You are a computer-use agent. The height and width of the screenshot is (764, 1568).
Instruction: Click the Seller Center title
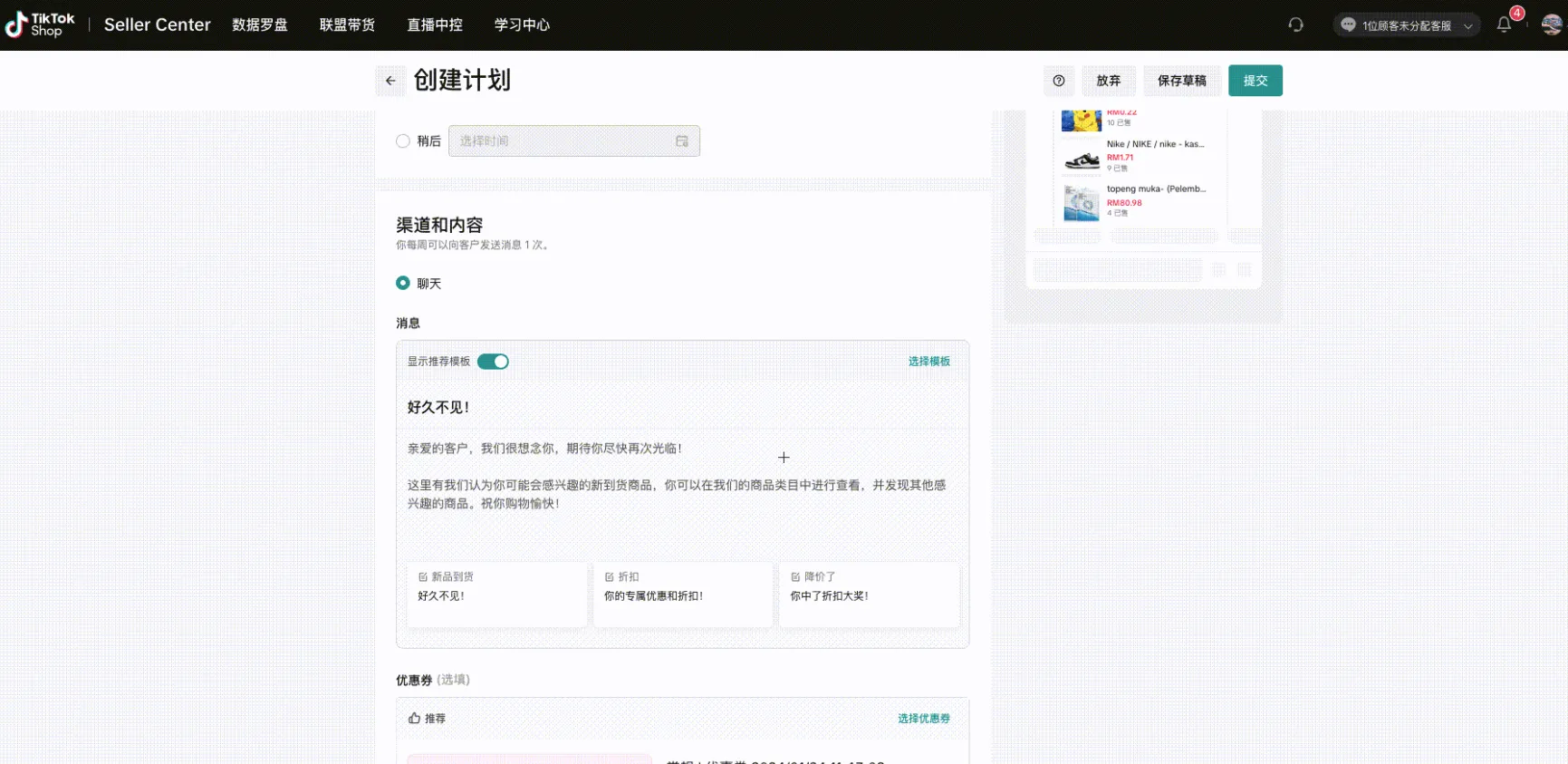pos(158,25)
